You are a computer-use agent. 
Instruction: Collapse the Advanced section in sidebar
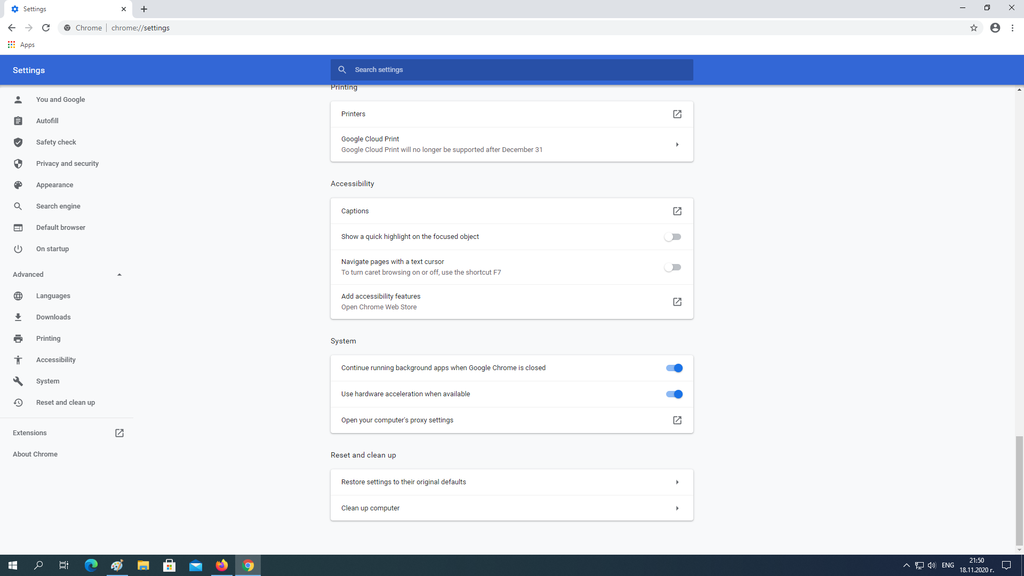(x=119, y=274)
